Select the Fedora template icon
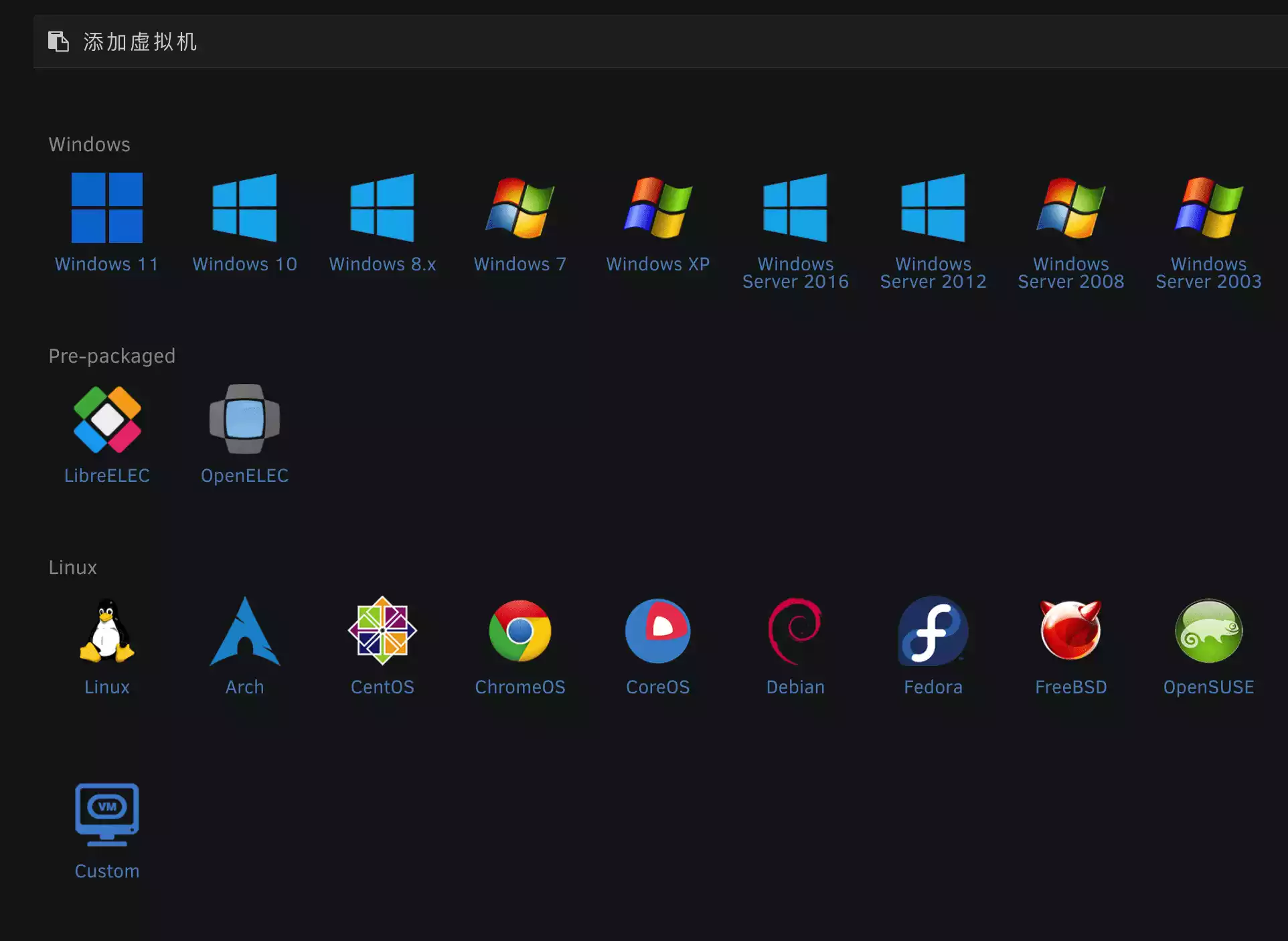Image resolution: width=1288 pixels, height=941 pixels. (933, 630)
